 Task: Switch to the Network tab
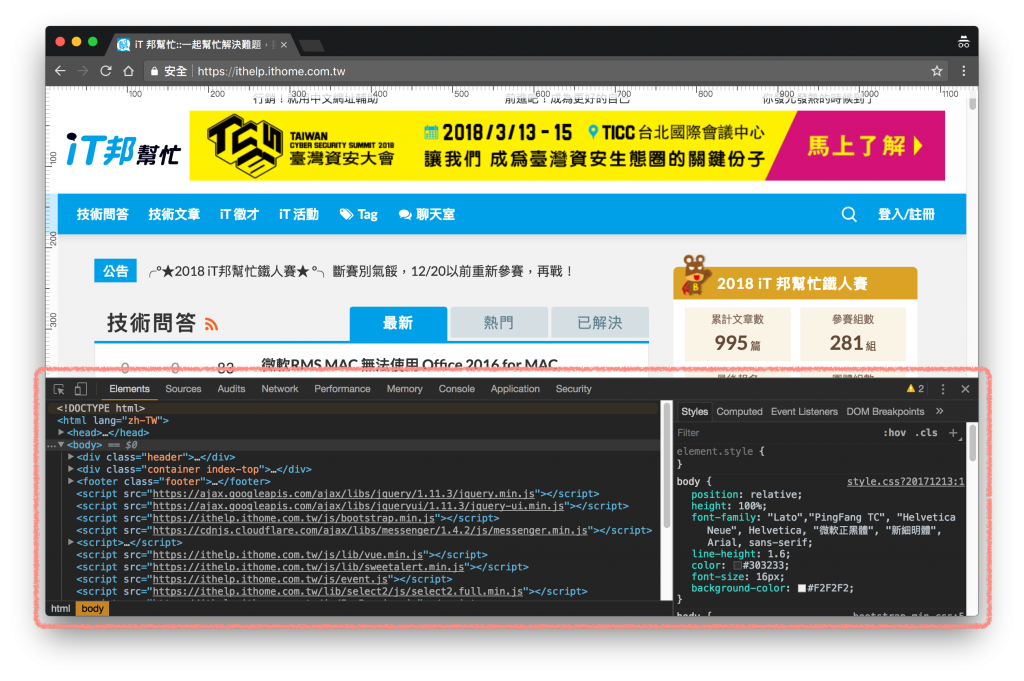pyautogui.click(x=280, y=388)
